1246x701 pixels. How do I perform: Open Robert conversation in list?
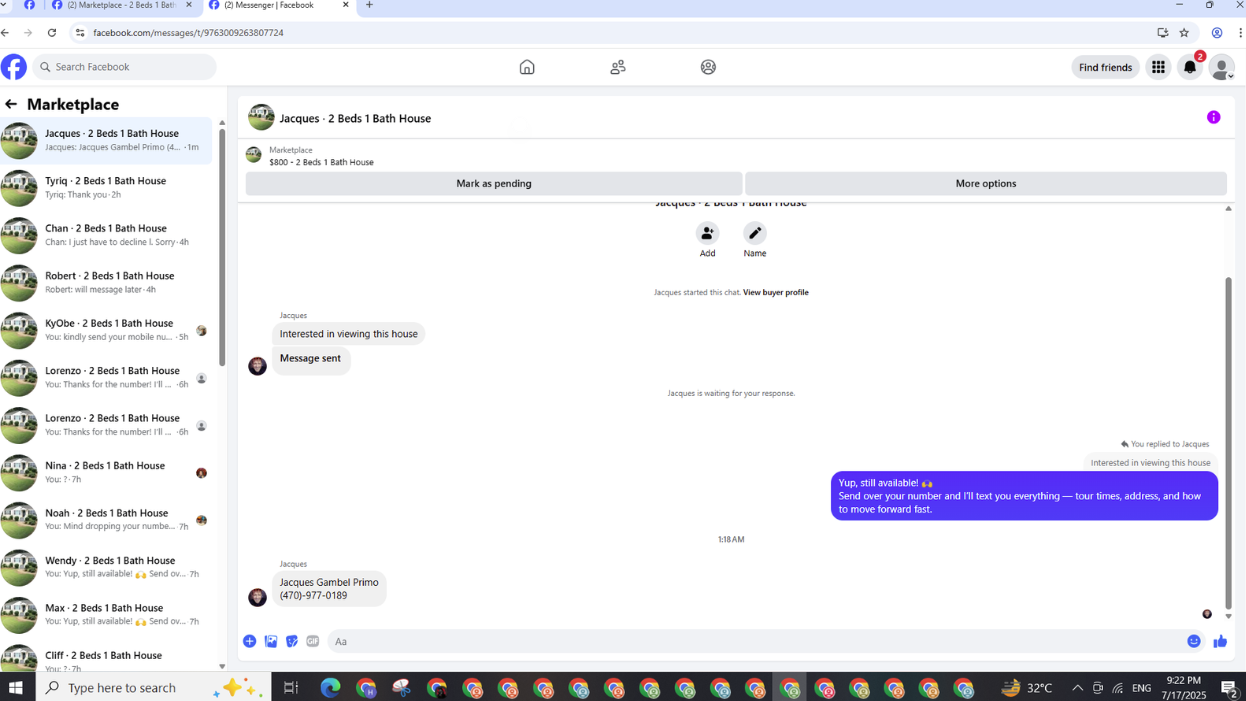tap(106, 283)
